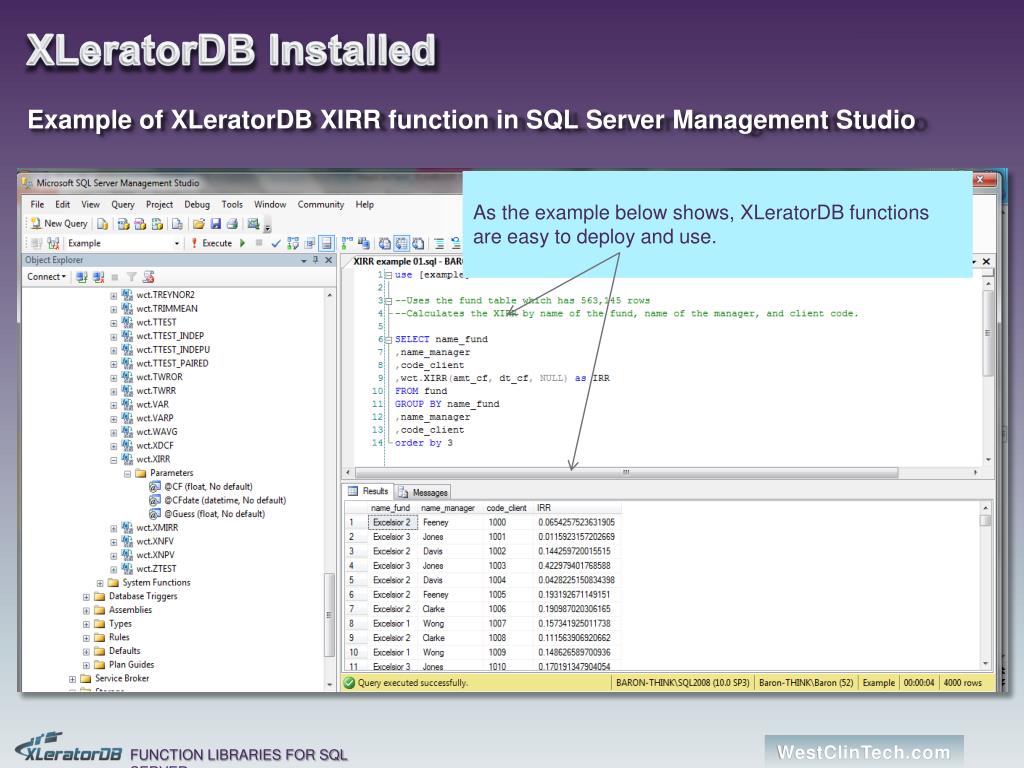1024x768 pixels.
Task: Open the Tools menu
Action: pyautogui.click(x=232, y=204)
